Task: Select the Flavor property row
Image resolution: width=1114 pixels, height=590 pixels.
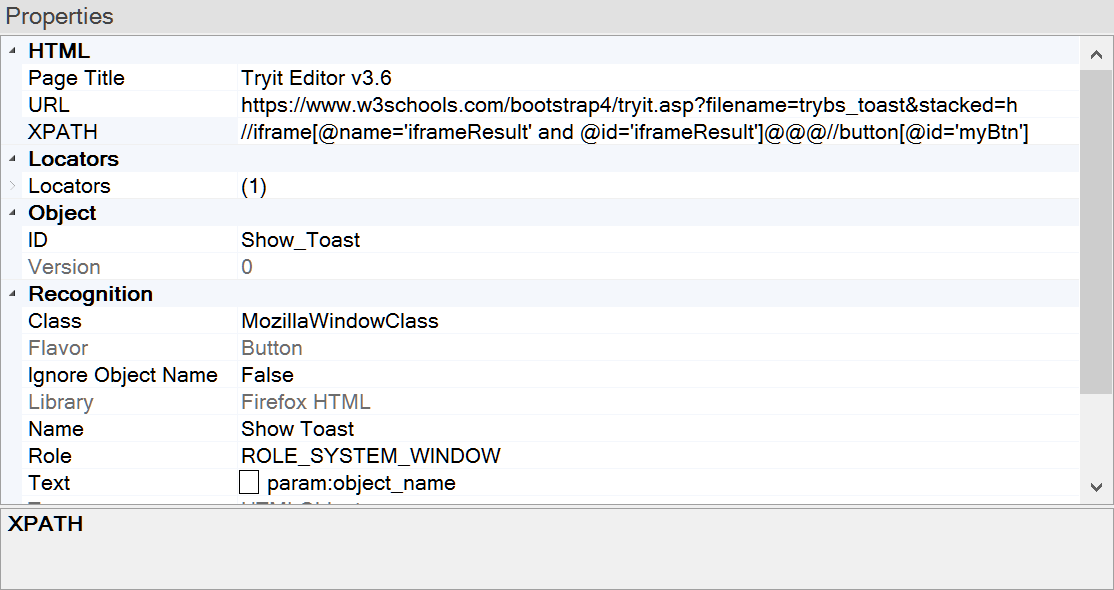Action: 58,348
